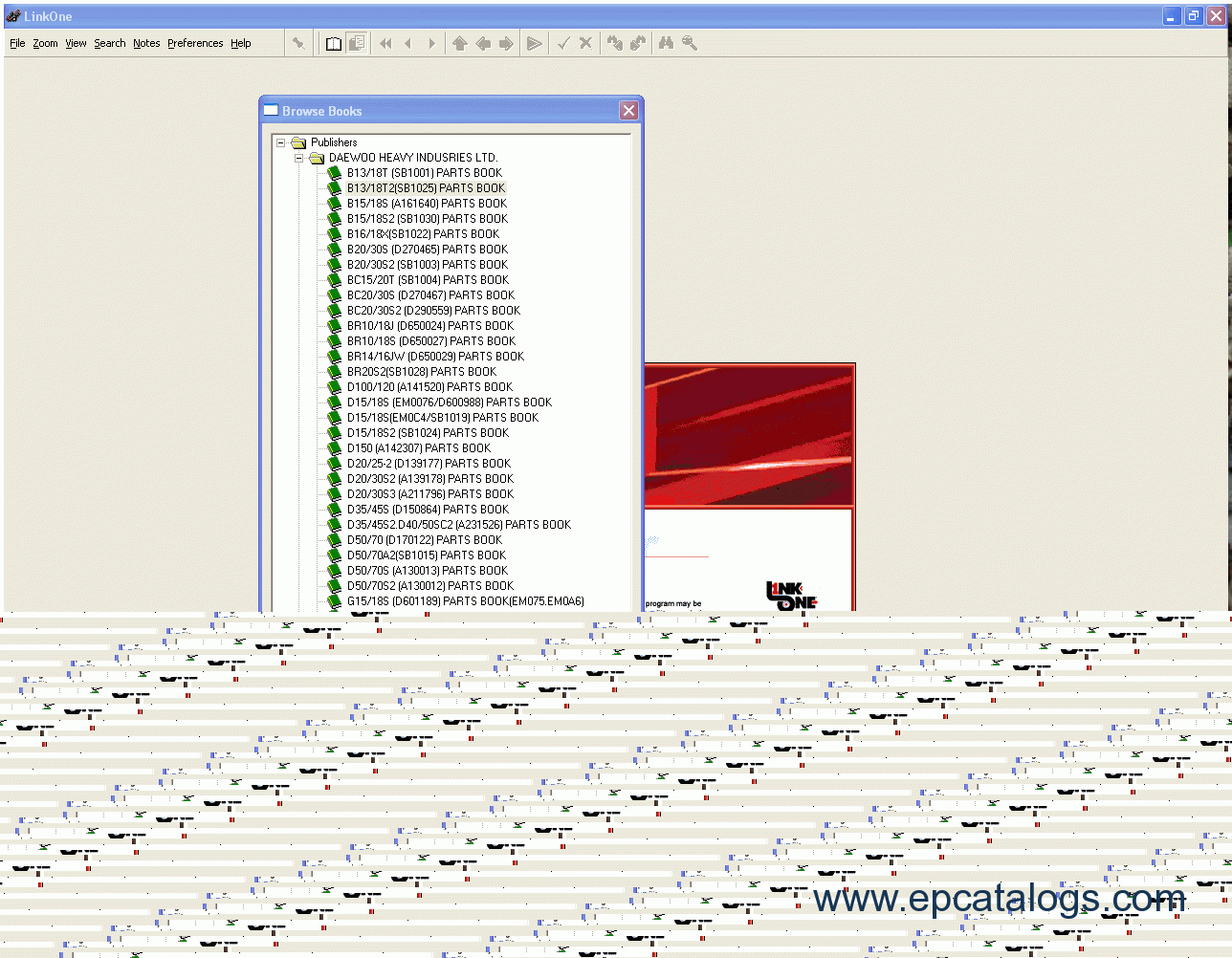This screenshot has height=958, width=1232.
Task: Select D35/45S (D150864) PARTS BOOK
Action: [428, 510]
